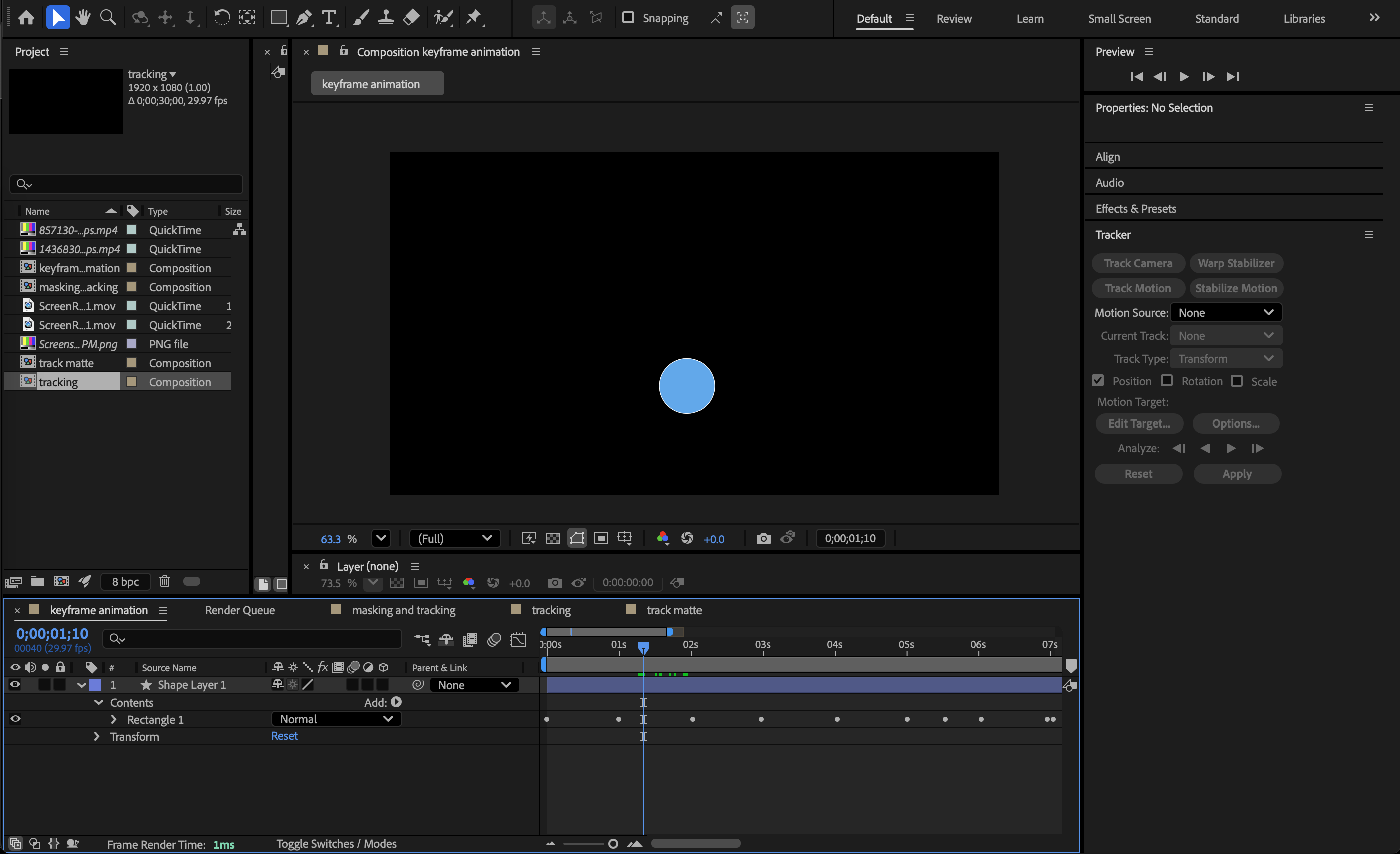Click the Reset link next to Transform
Image resolution: width=1400 pixels, height=854 pixels.
click(284, 736)
